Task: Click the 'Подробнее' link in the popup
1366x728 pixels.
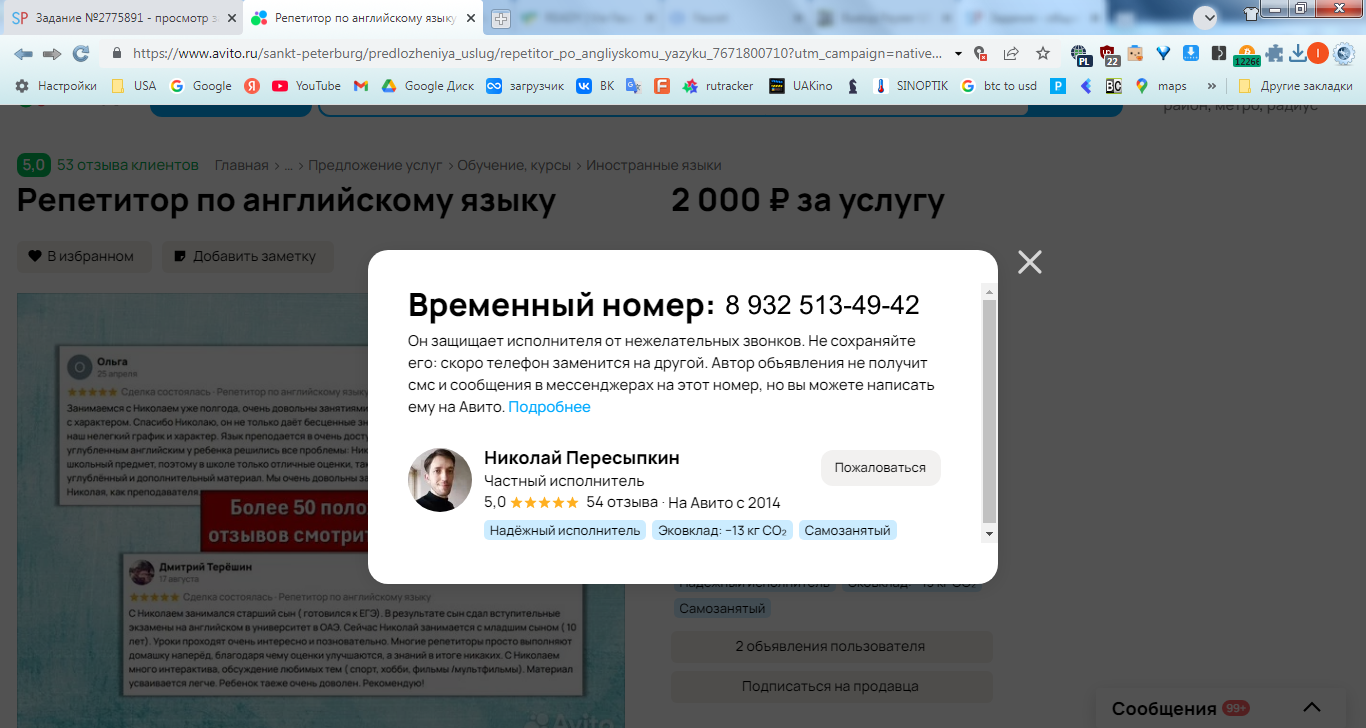Action: point(549,407)
